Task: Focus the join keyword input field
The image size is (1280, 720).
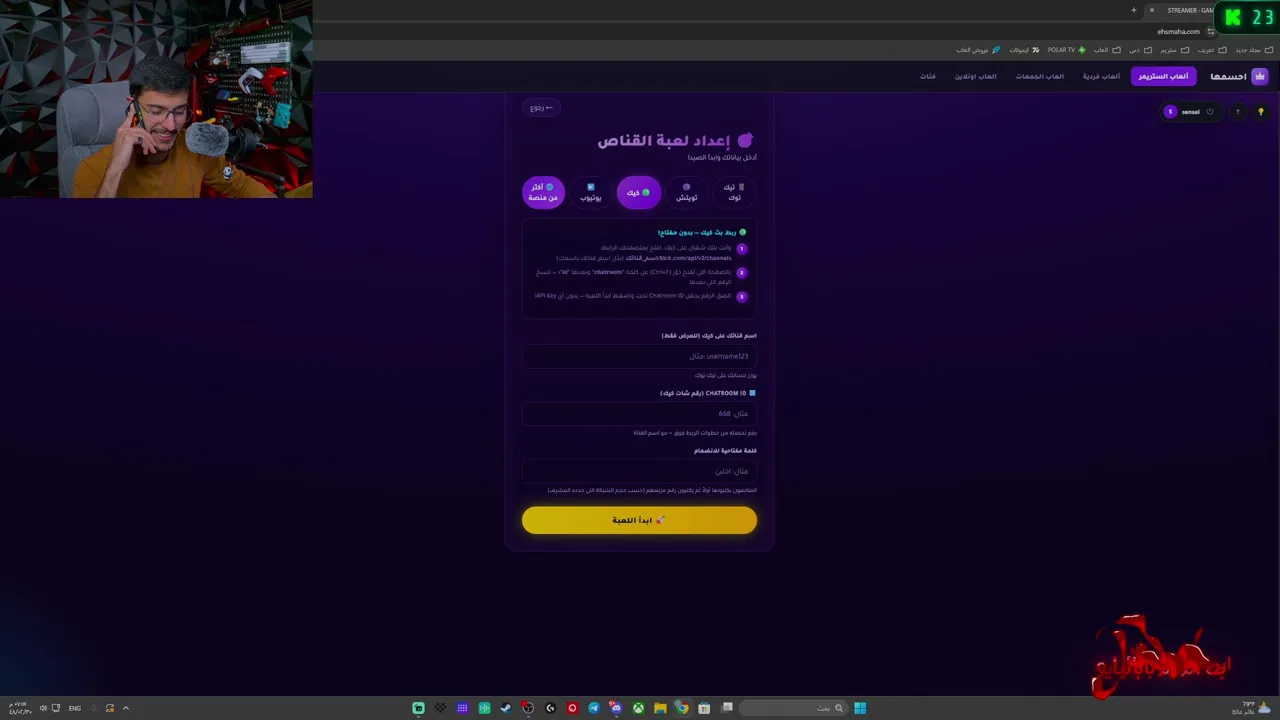Action: [639, 471]
